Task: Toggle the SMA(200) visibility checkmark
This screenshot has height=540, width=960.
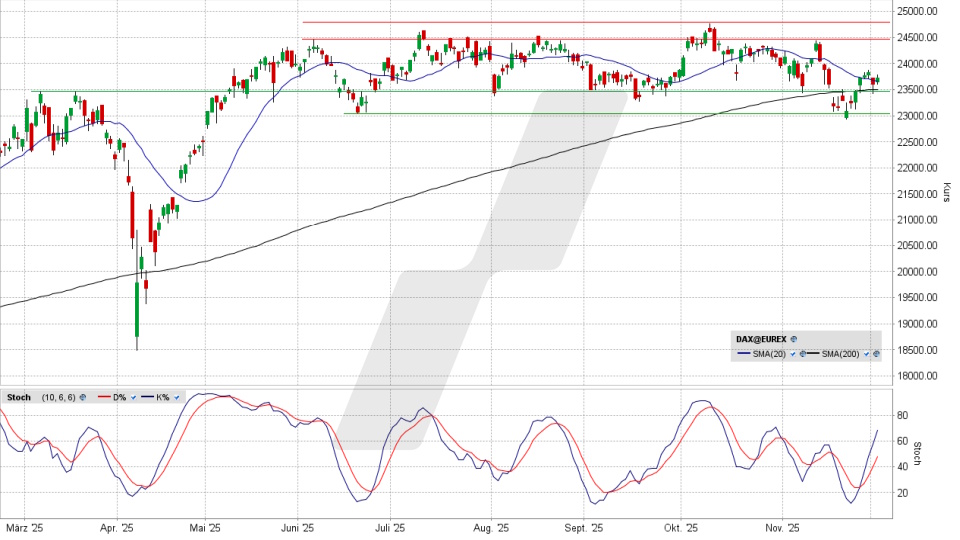Action: click(x=867, y=354)
